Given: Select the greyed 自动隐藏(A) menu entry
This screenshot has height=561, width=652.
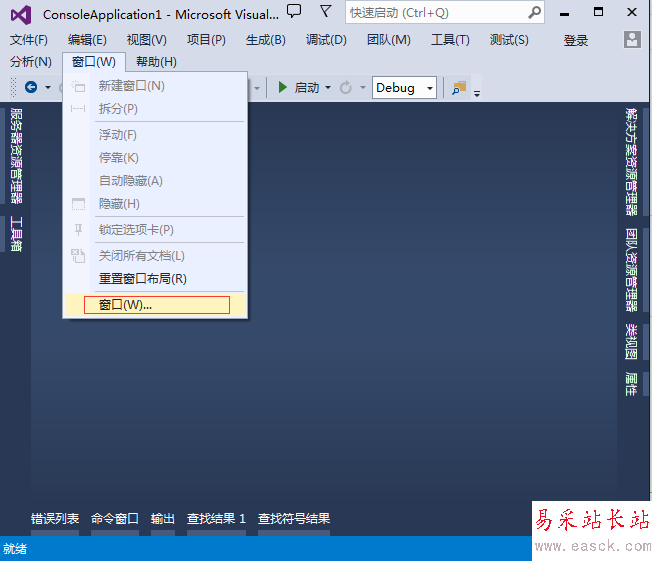Looking at the screenshot, I should click(x=155, y=181).
